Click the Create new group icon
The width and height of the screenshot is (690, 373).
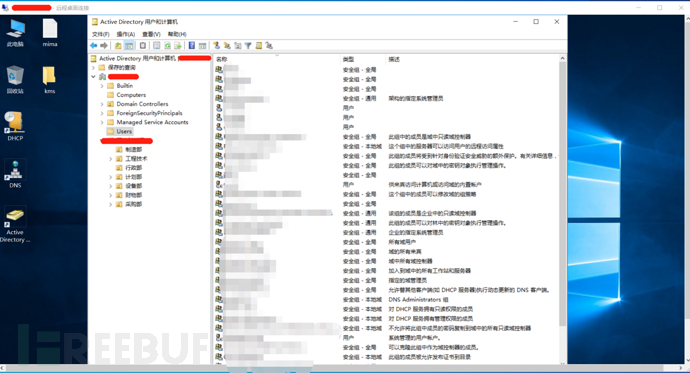227,45
